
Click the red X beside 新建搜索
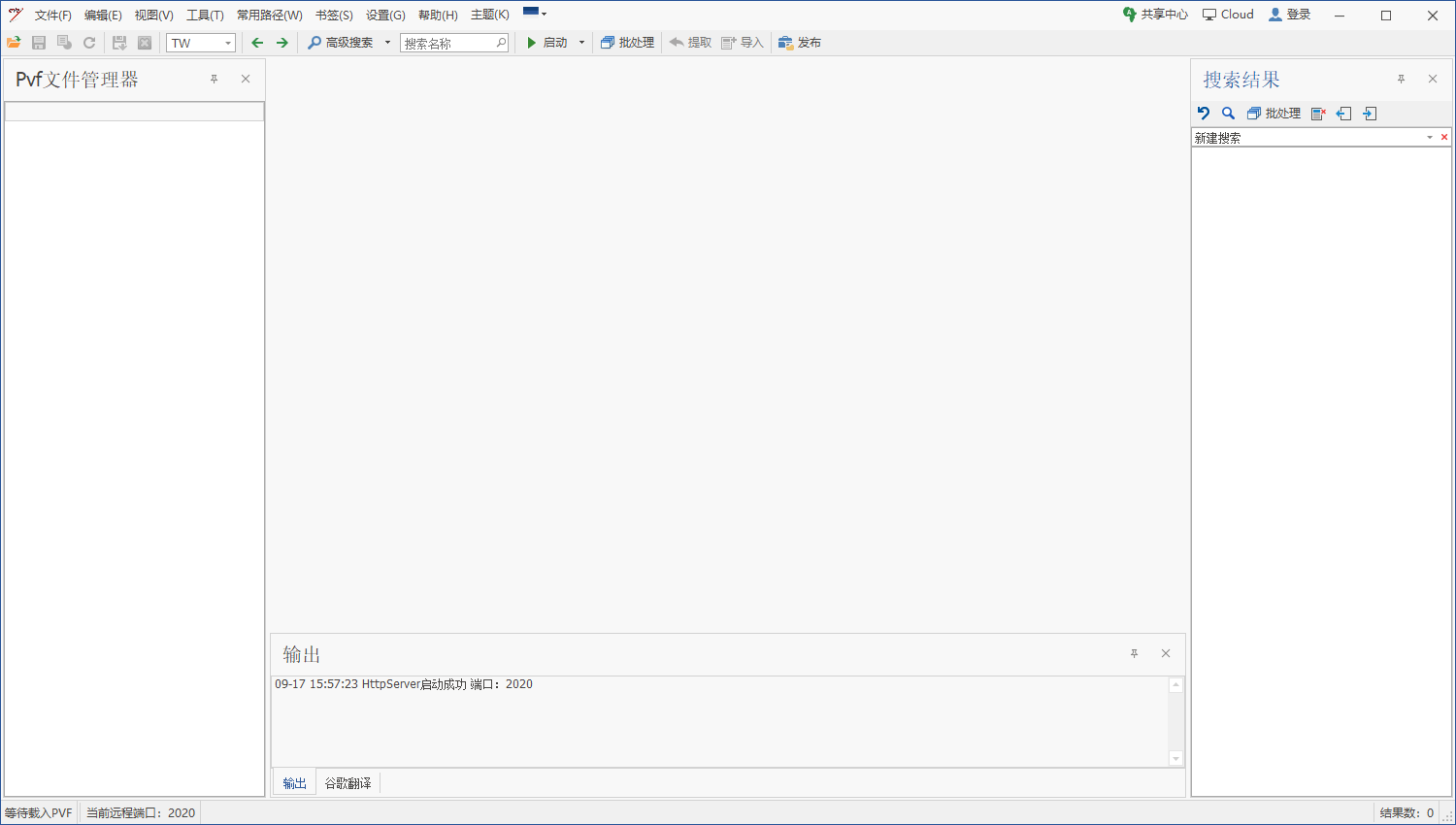(x=1444, y=138)
